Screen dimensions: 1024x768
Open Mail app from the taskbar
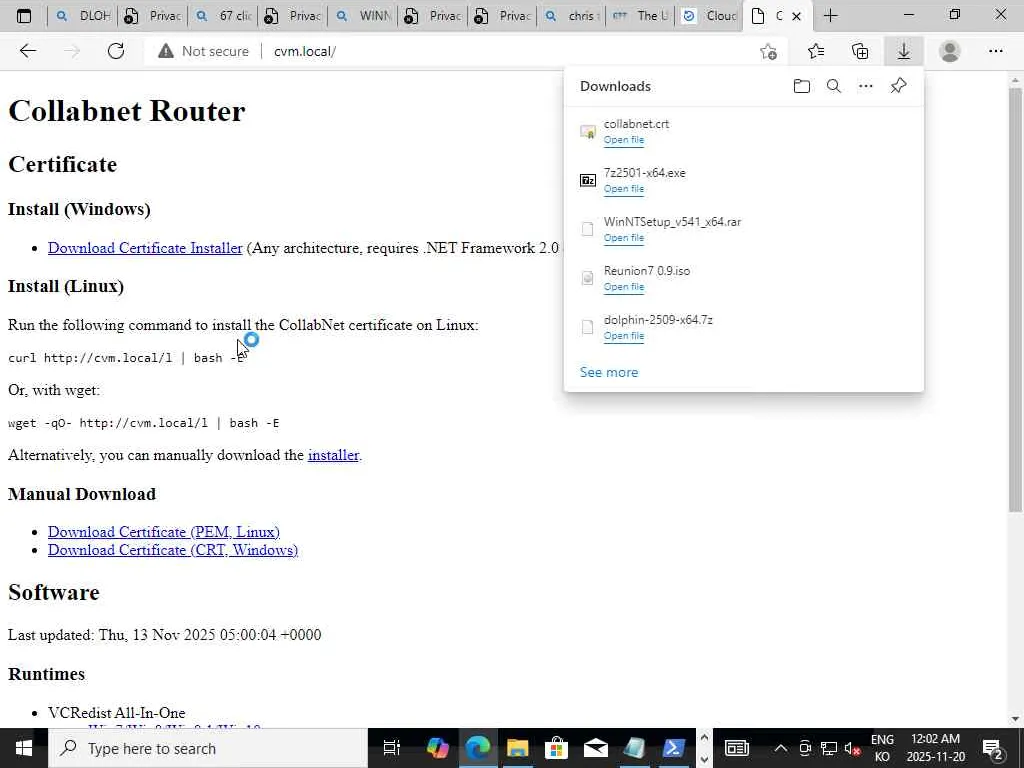click(x=596, y=748)
